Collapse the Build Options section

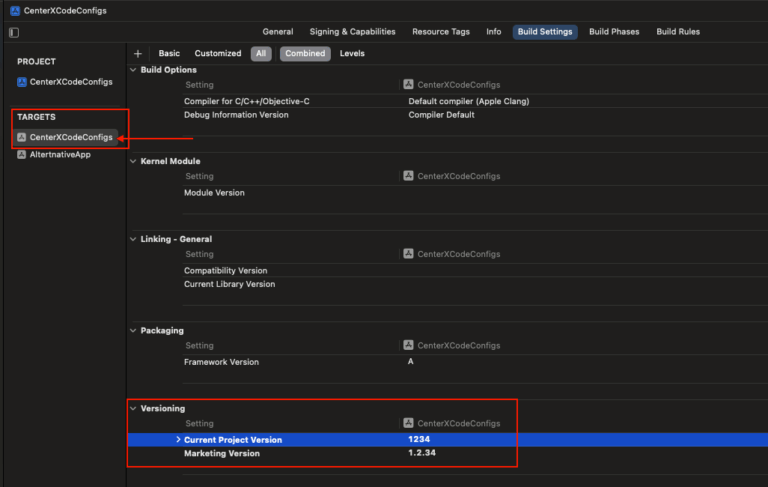(x=133, y=70)
